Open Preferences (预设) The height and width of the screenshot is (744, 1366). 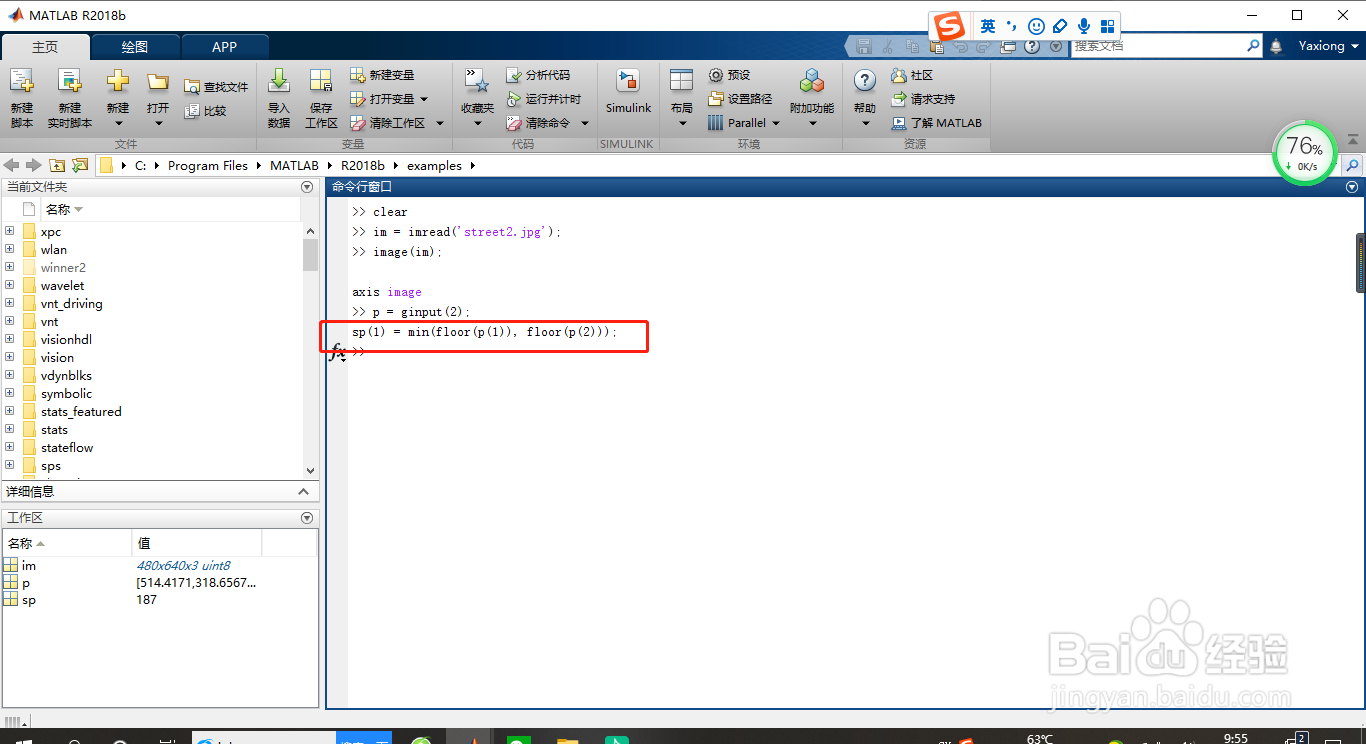729,75
